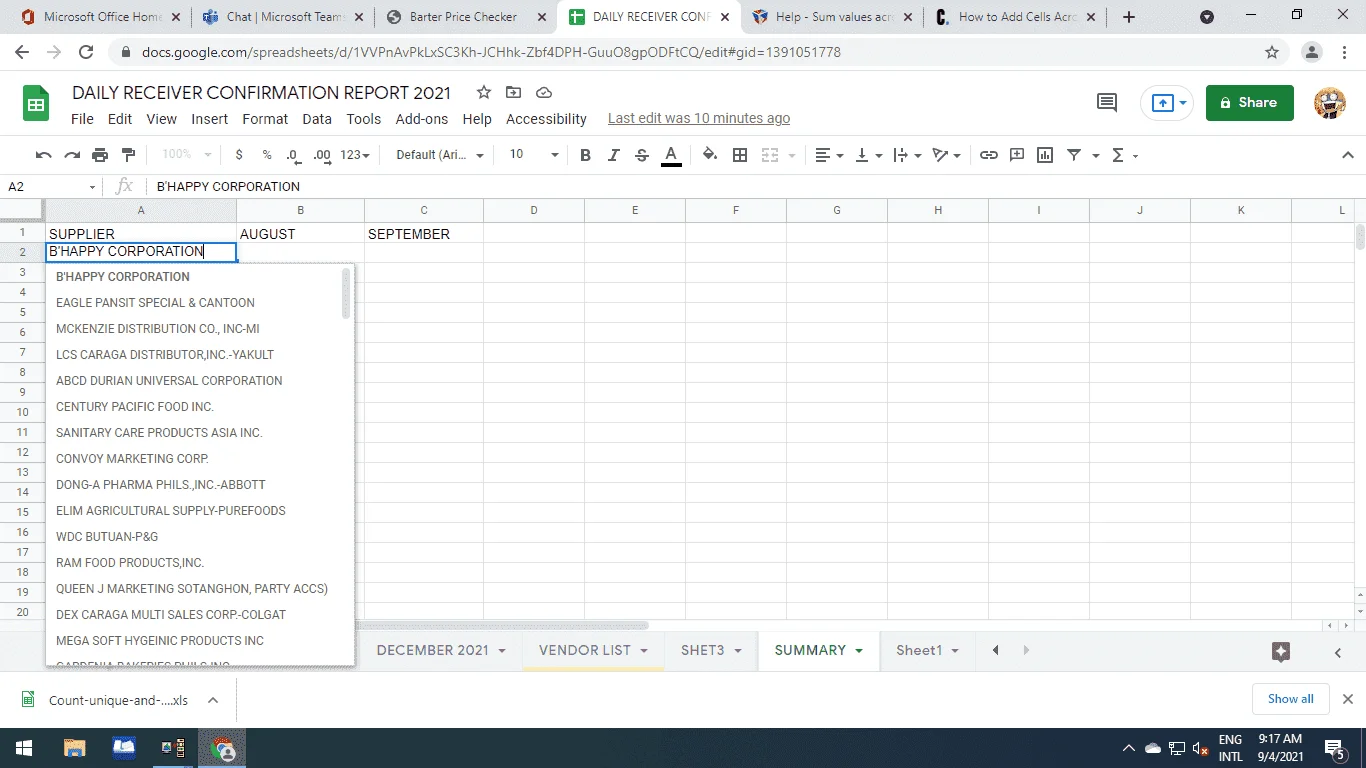Screen dimensions: 1366x768
Task: Create a filter using the funnel icon
Action: [1074, 155]
